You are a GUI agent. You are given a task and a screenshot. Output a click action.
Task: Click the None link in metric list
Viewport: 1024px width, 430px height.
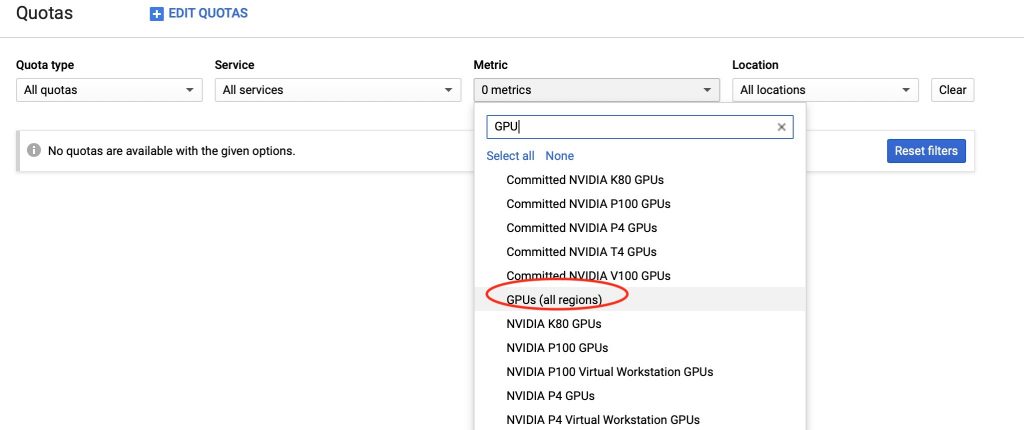[560, 156]
